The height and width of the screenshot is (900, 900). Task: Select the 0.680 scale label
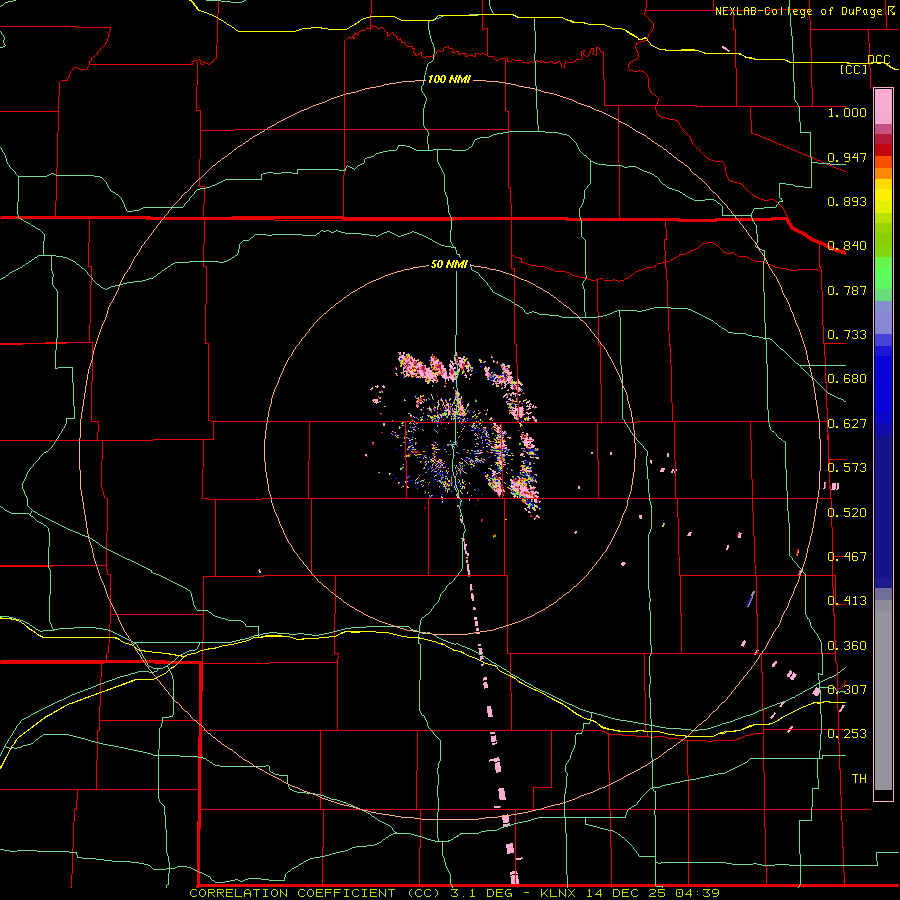[847, 379]
